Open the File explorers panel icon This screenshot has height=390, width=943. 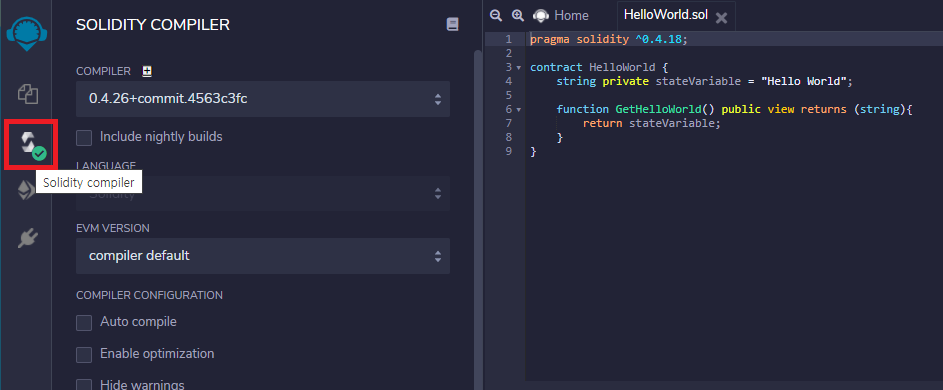pyautogui.click(x=28, y=94)
